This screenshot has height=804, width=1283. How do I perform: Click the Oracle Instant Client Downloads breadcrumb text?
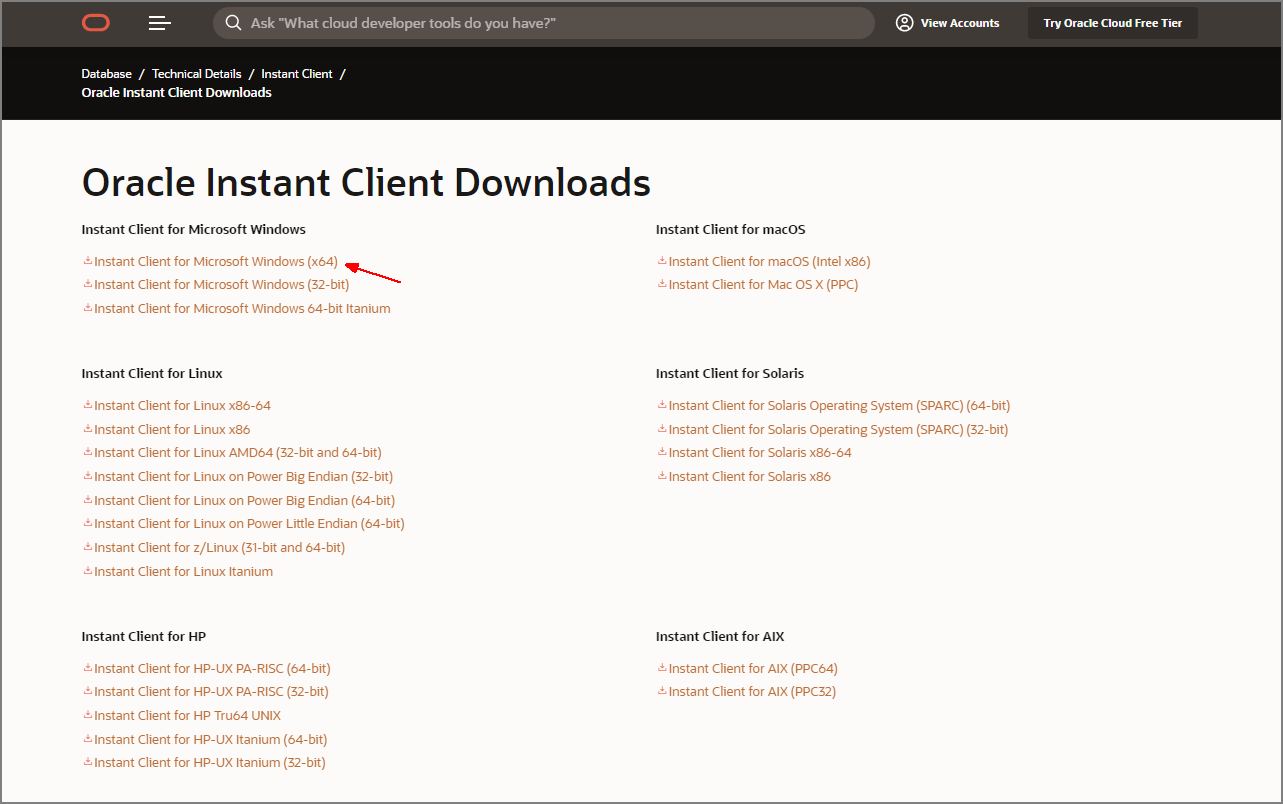(177, 92)
